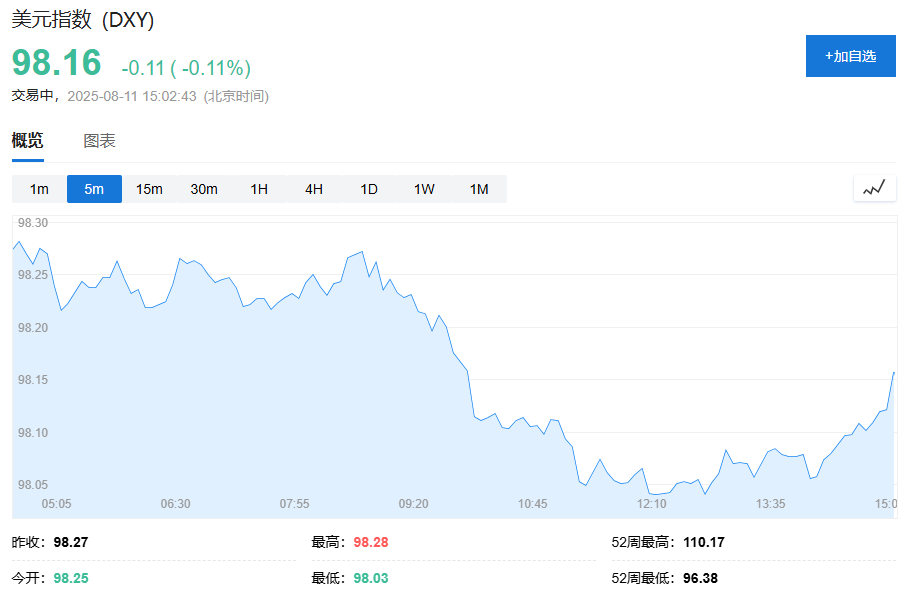Click the 98.25 y-axis label

[33, 275]
